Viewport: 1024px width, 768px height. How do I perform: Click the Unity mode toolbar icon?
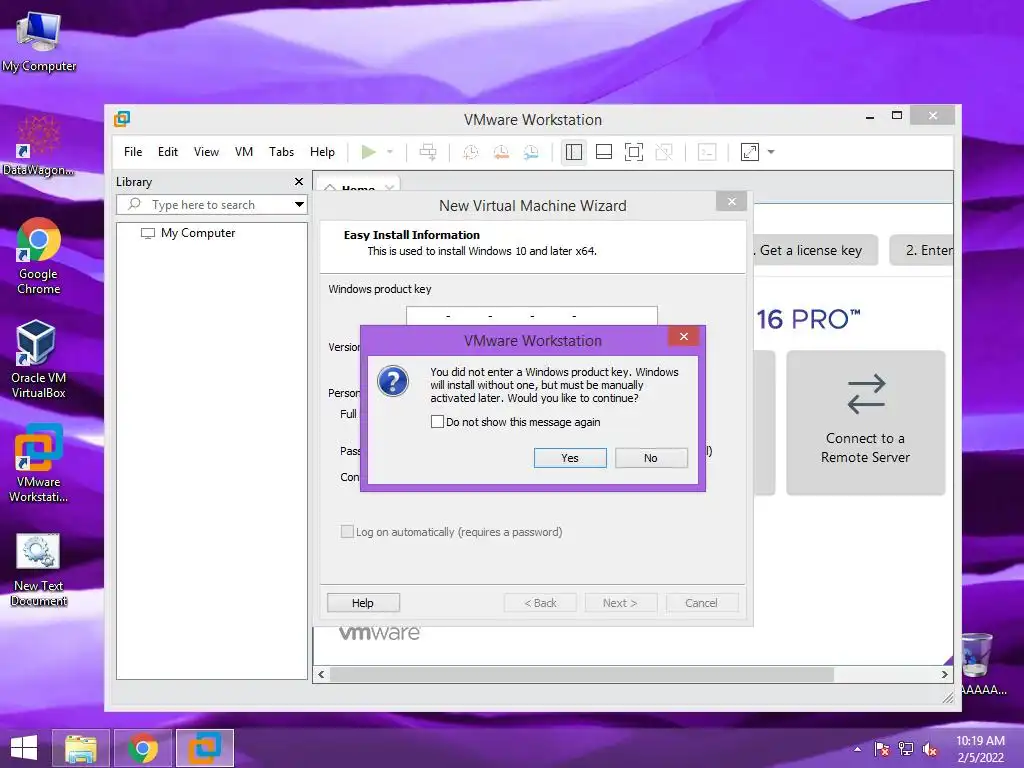point(664,152)
